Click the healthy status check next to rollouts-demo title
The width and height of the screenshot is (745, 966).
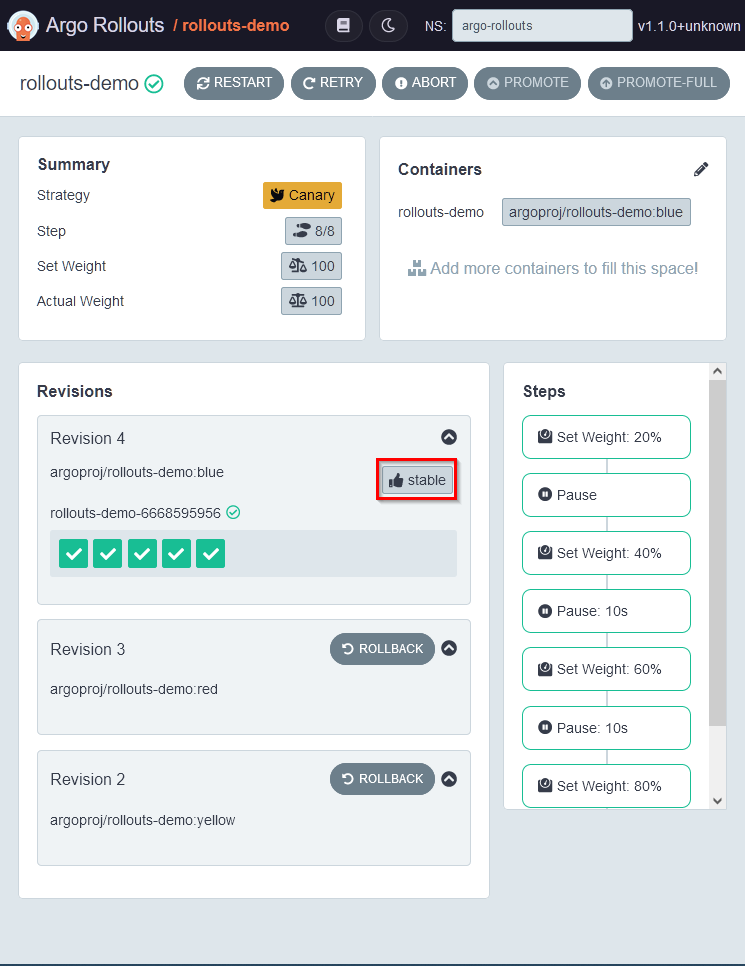point(153,83)
